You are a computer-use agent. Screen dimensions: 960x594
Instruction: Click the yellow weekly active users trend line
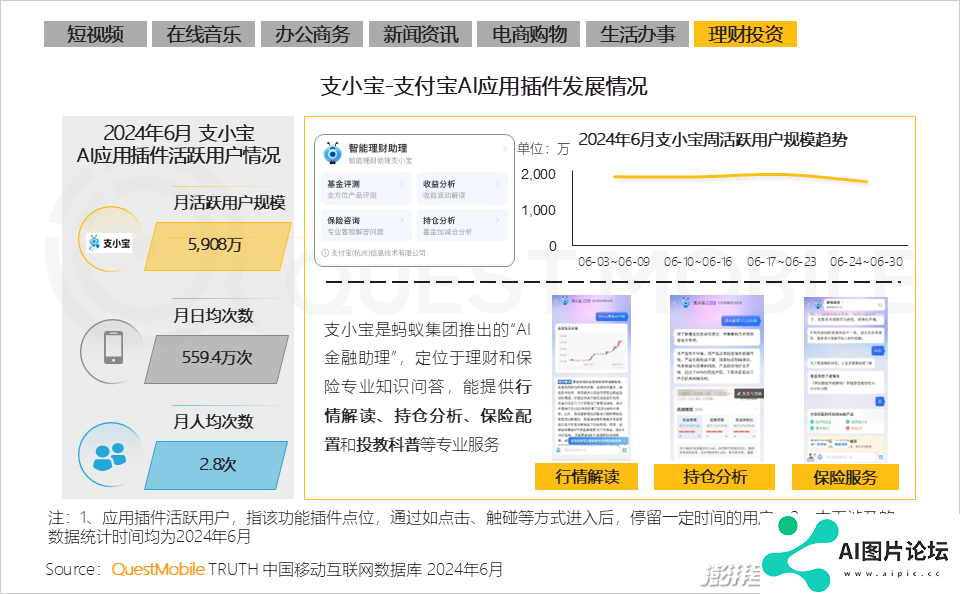tap(741, 177)
